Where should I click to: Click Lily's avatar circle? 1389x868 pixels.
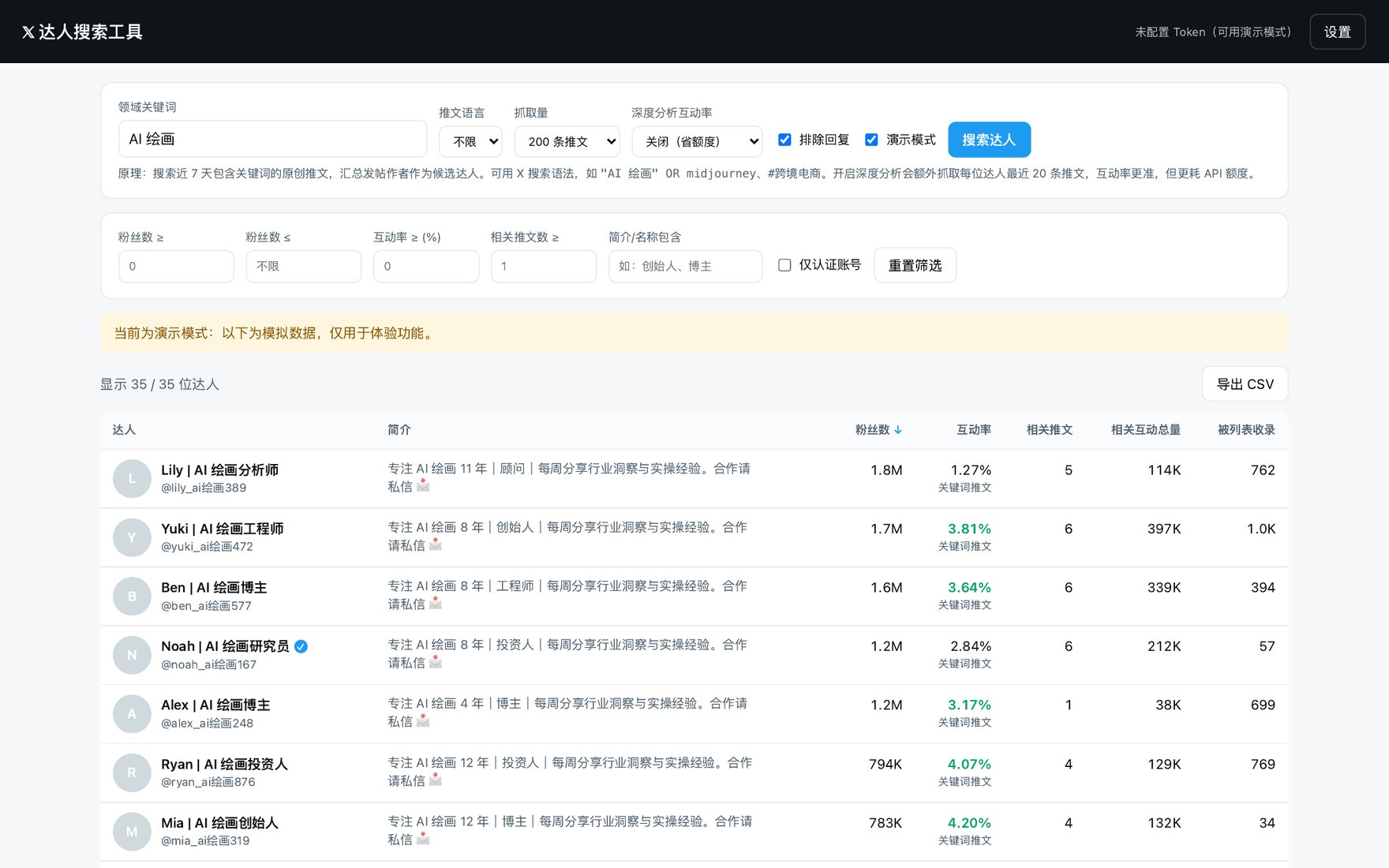pos(132,479)
